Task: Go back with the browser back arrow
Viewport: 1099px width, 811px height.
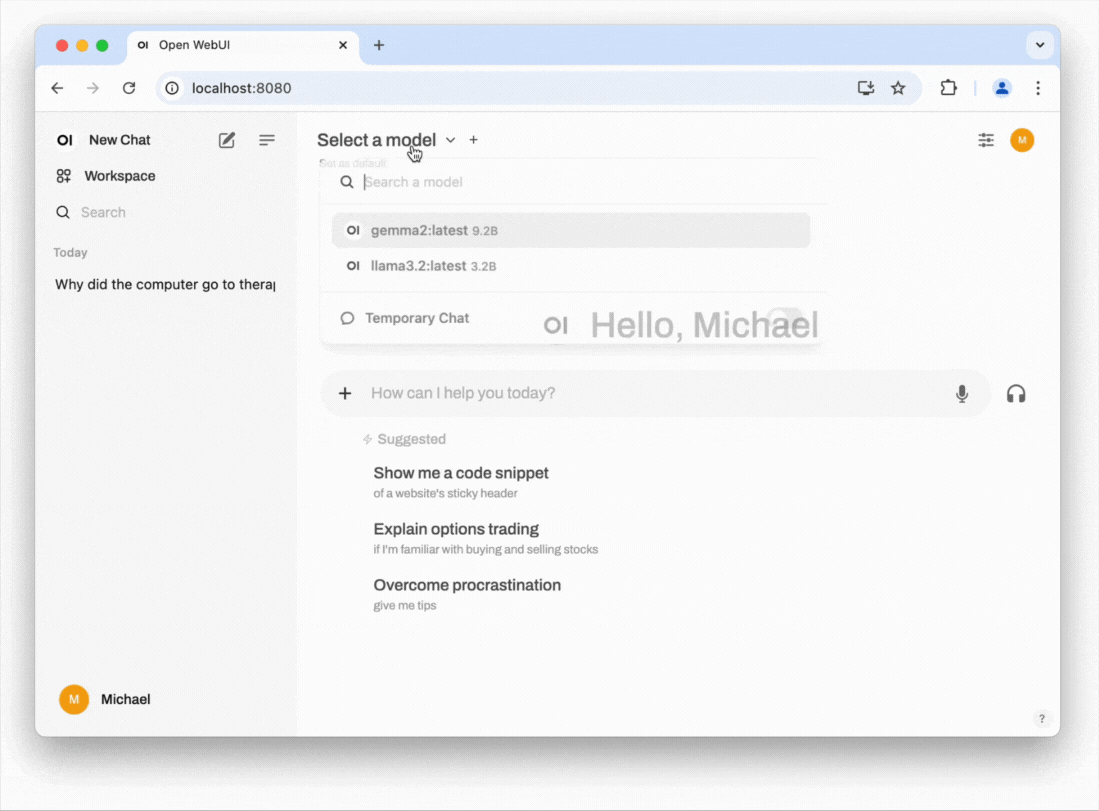Action: tap(57, 88)
